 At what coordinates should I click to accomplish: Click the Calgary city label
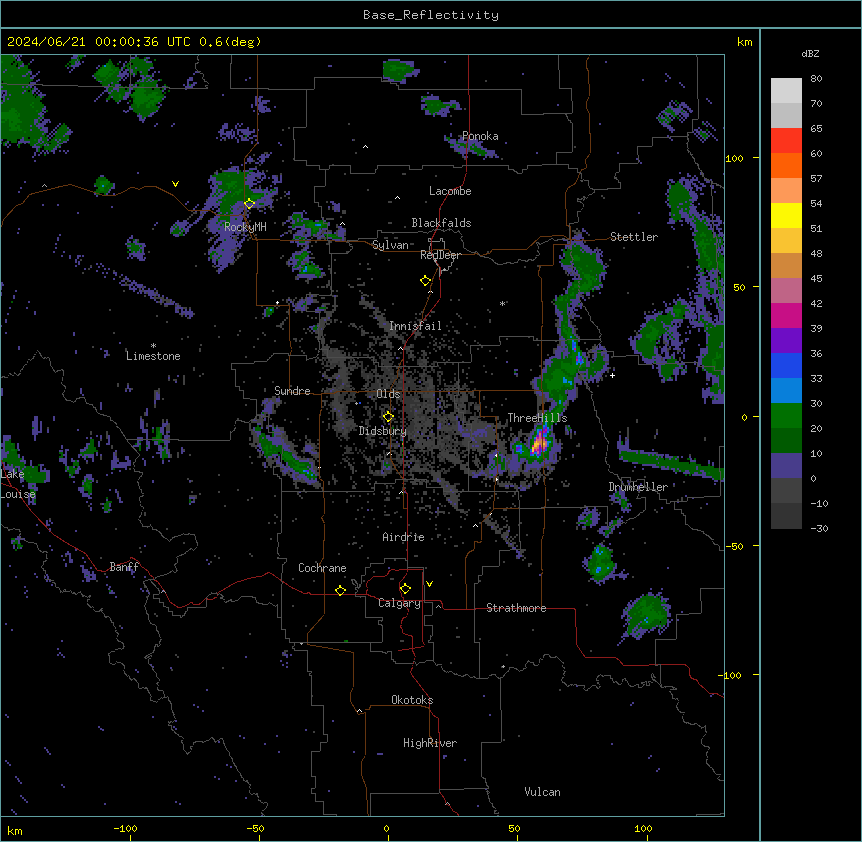coord(399,603)
